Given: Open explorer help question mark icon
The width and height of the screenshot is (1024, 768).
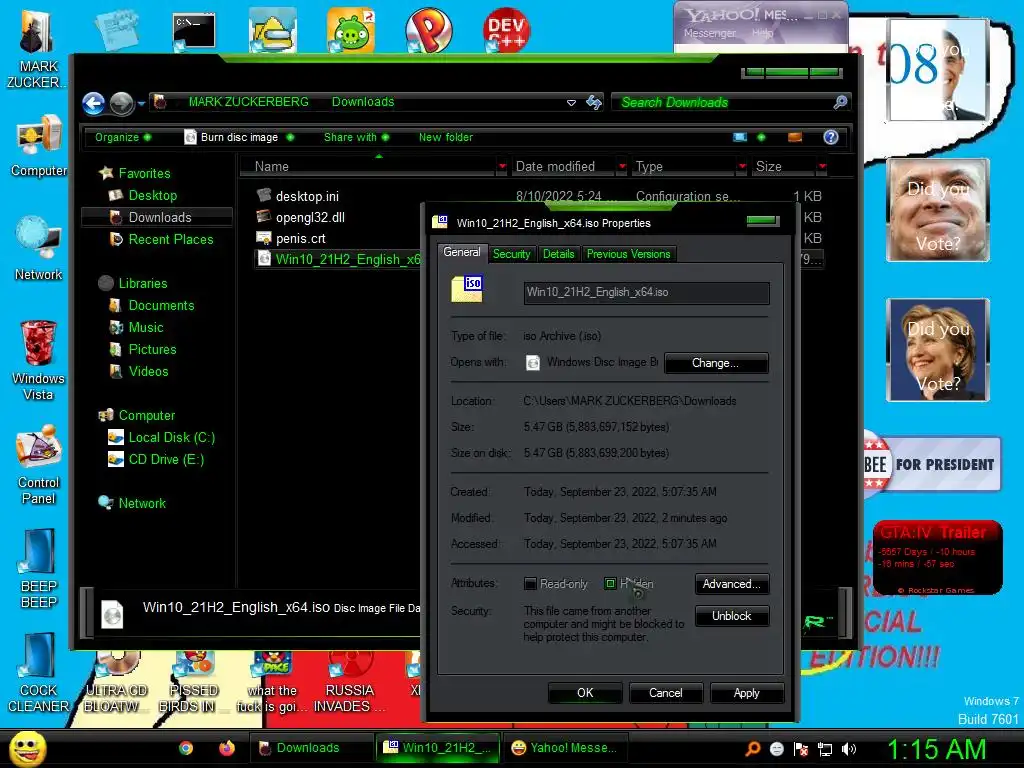Looking at the screenshot, I should tap(831, 137).
